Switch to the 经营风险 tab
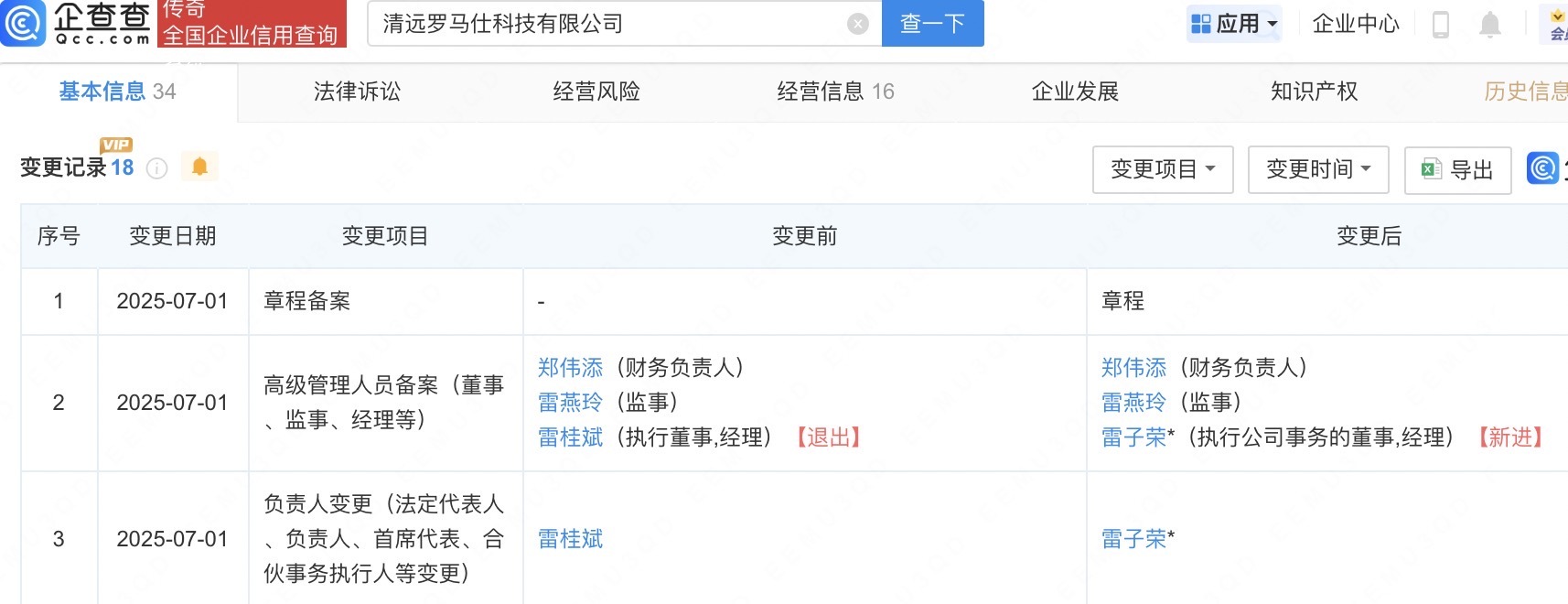1568x604 pixels. pyautogui.click(x=596, y=92)
